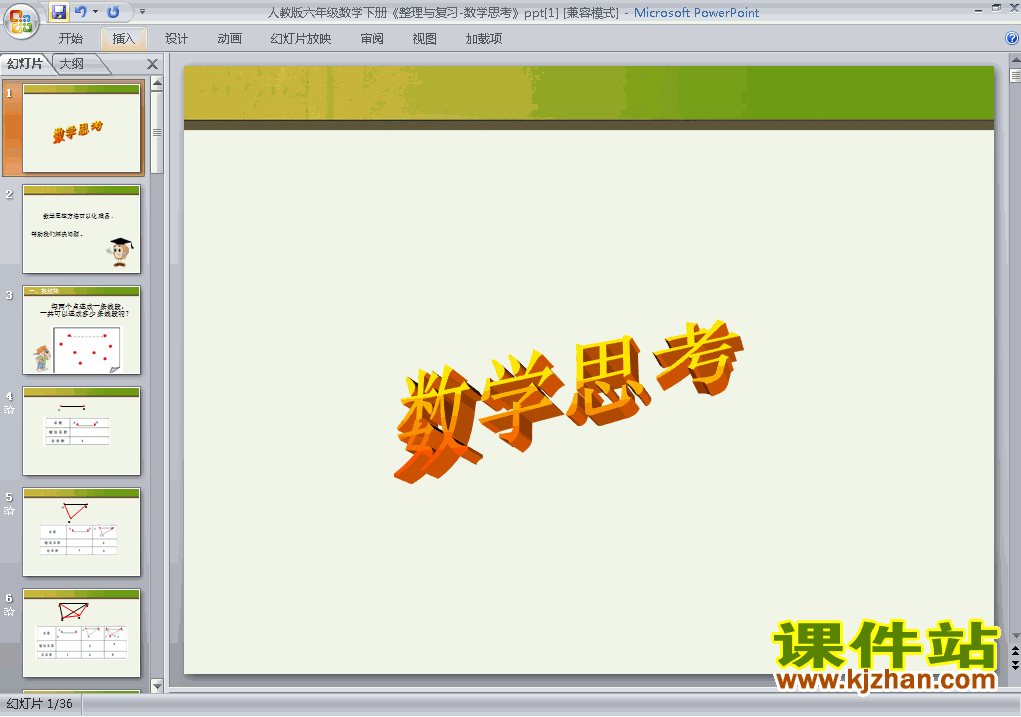Click the Next Slide double-arrow button
The width and height of the screenshot is (1021, 717).
[x=1015, y=664]
